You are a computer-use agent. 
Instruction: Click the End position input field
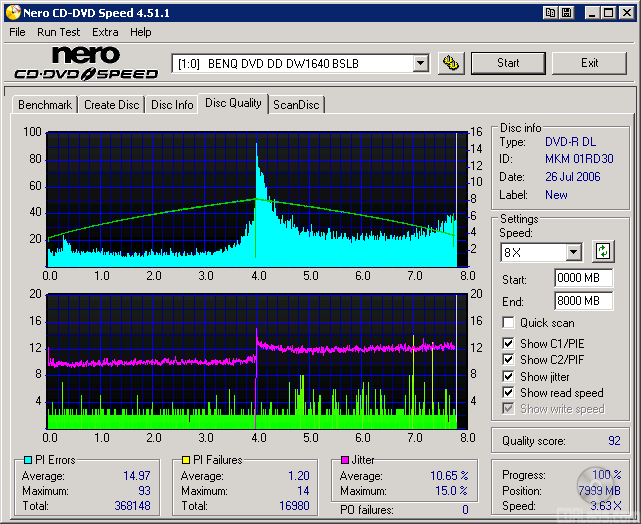pyautogui.click(x=583, y=301)
